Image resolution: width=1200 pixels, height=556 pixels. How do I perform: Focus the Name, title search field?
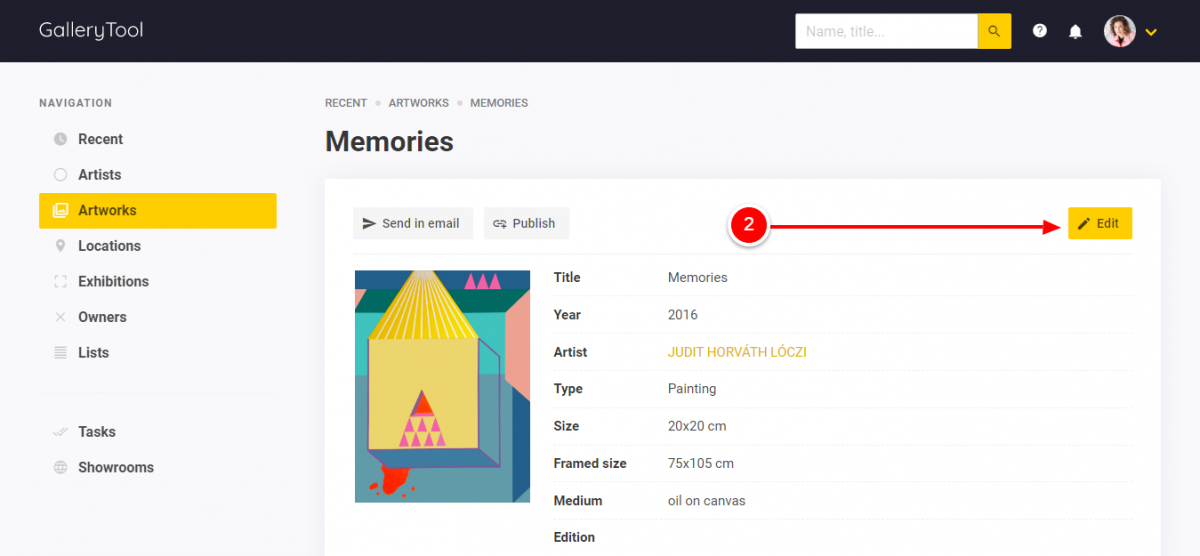(886, 31)
